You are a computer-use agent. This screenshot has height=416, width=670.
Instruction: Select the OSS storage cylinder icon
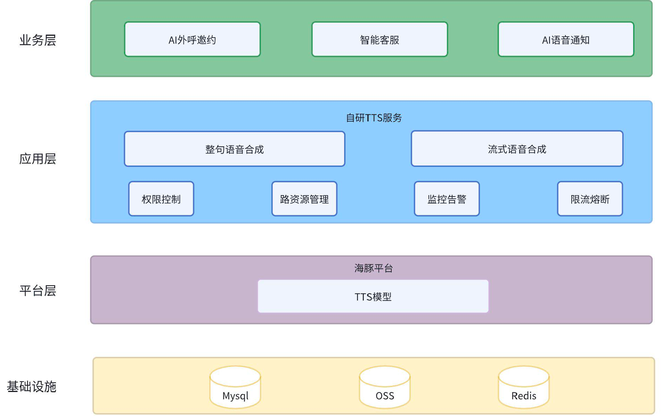pyautogui.click(x=385, y=387)
